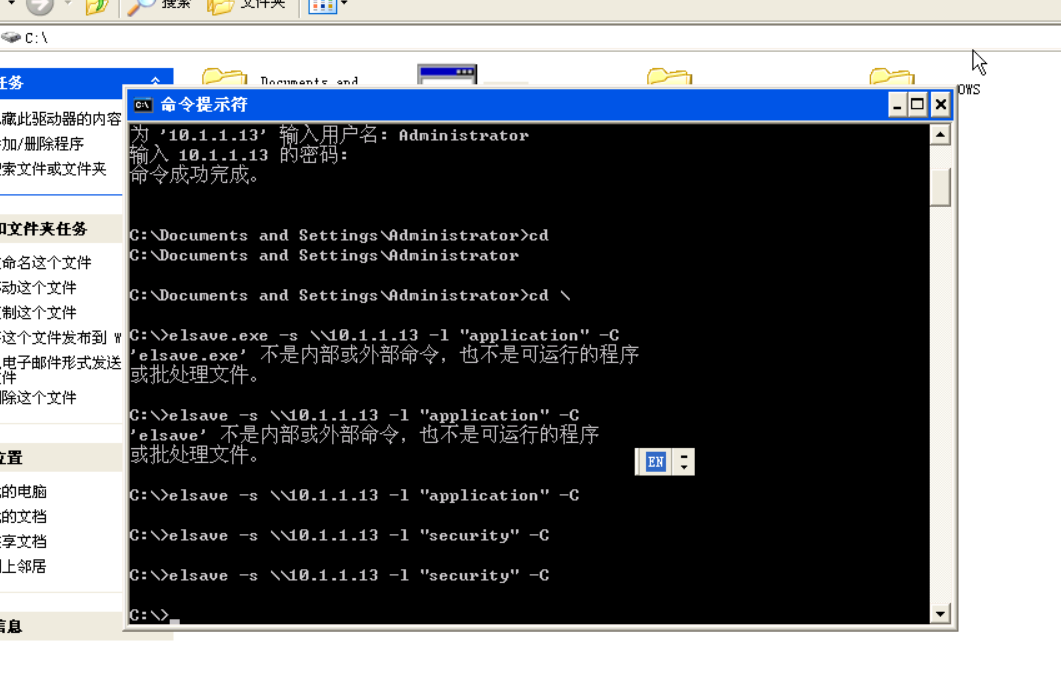Screen dimensions: 1061x687
Task: Click the Up folder icon in Explorer
Action: (97, 7)
